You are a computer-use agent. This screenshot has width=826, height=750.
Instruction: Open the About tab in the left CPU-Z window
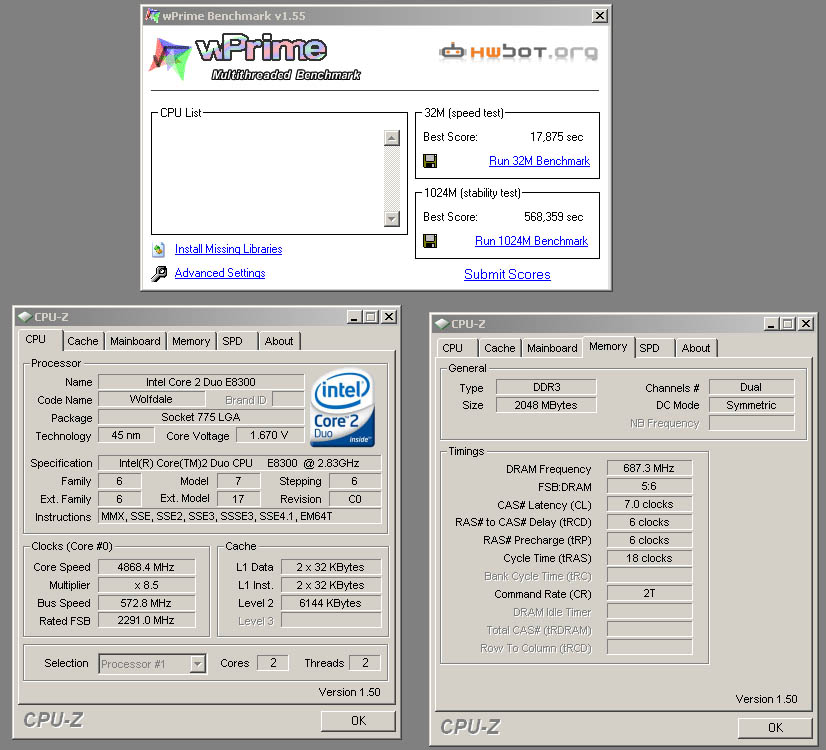coord(279,341)
